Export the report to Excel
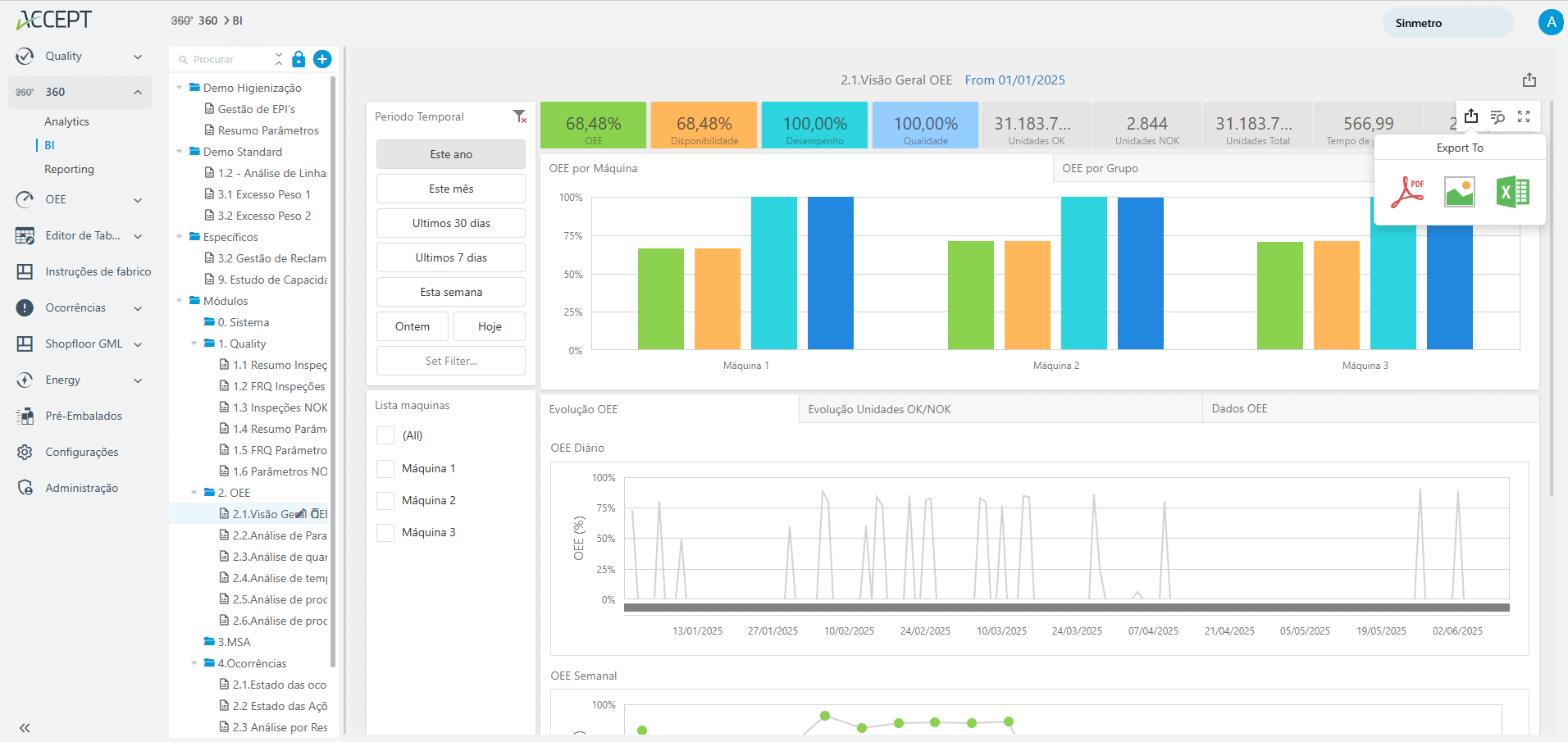This screenshot has width=1568, height=742. click(1513, 191)
